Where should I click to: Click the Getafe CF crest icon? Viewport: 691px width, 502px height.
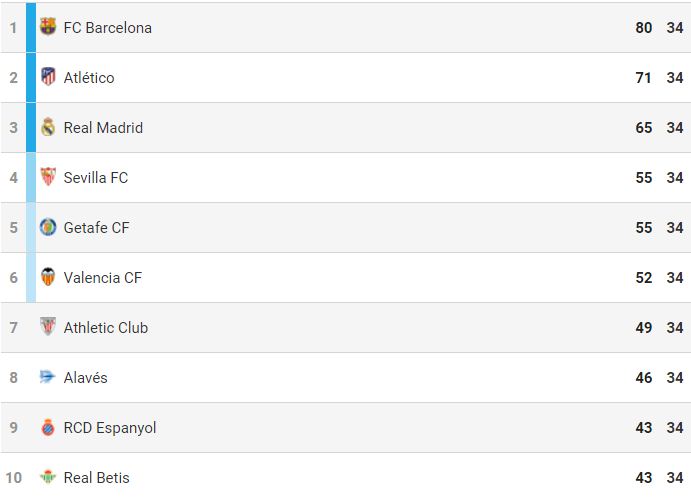point(48,227)
